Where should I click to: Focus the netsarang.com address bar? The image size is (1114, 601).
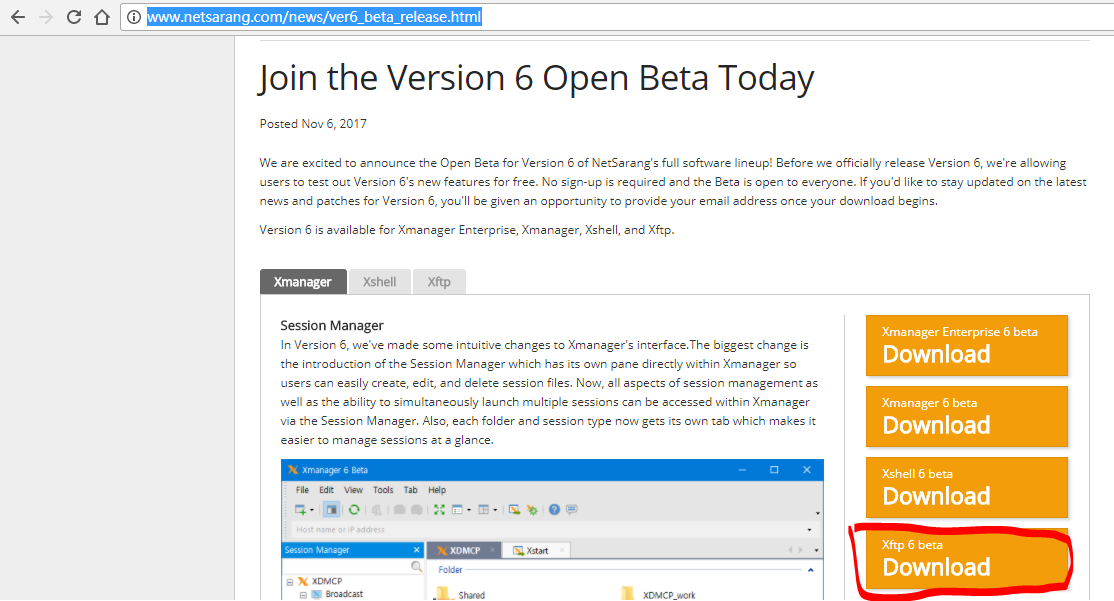[617, 17]
